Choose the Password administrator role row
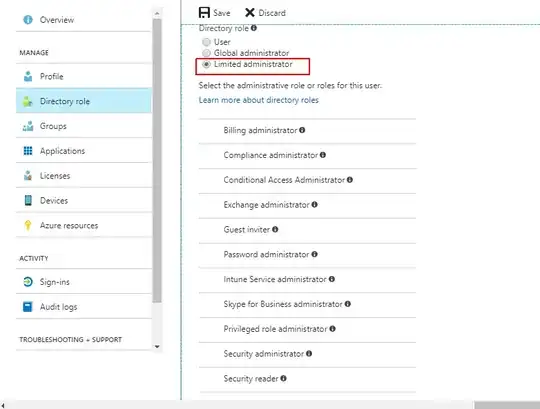 pyautogui.click(x=307, y=254)
